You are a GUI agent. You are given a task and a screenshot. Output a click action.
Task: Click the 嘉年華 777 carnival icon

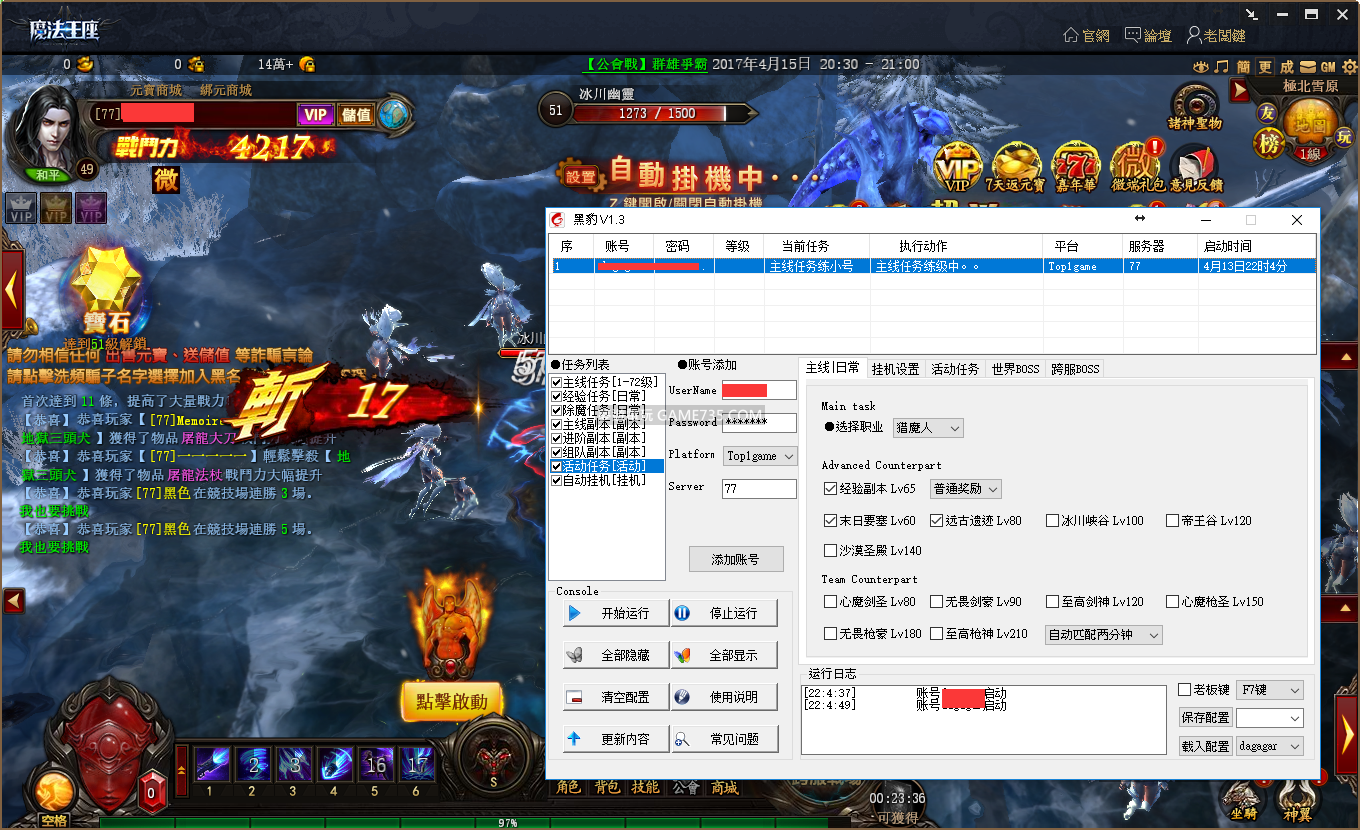coord(1075,164)
